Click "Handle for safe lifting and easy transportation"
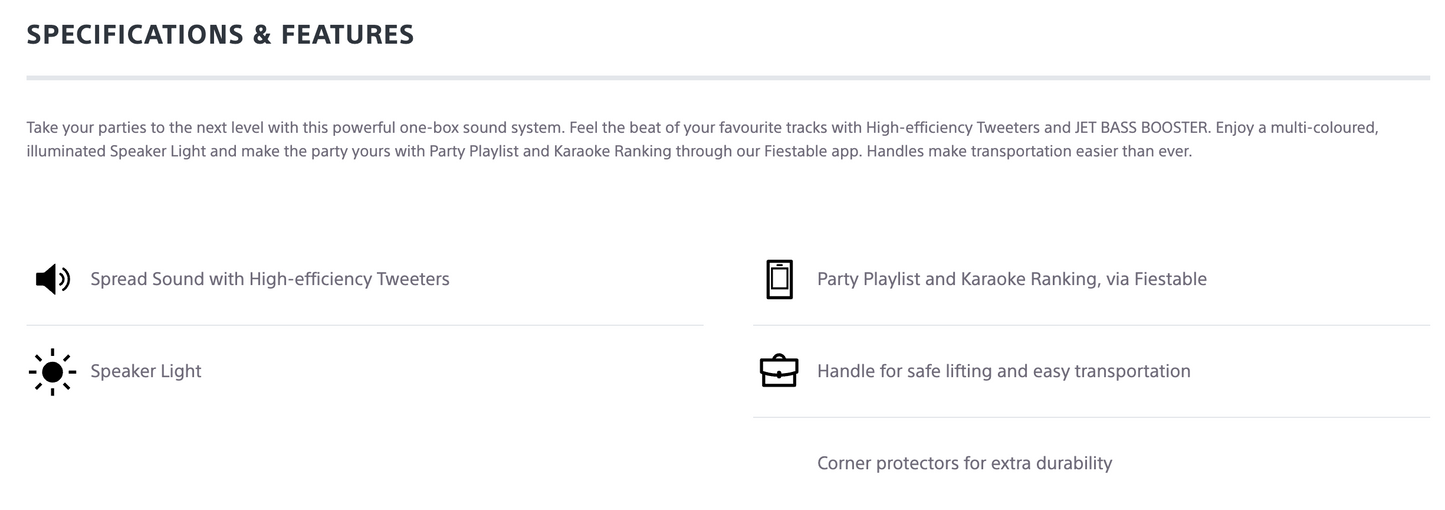This screenshot has height=510, width=1445. [x=1003, y=371]
